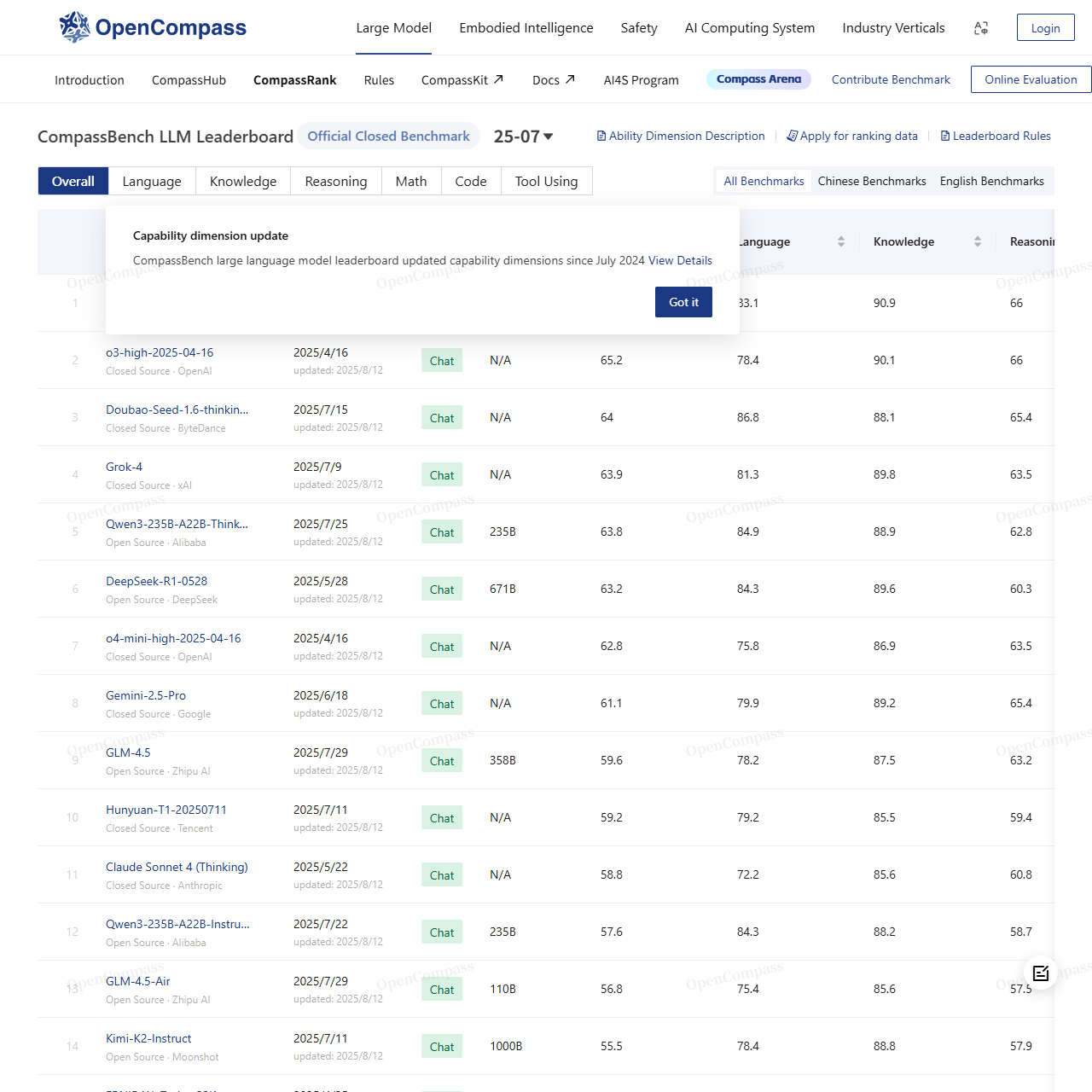Select the All Benchmarks filter
The width and height of the screenshot is (1092, 1092).
coord(764,181)
